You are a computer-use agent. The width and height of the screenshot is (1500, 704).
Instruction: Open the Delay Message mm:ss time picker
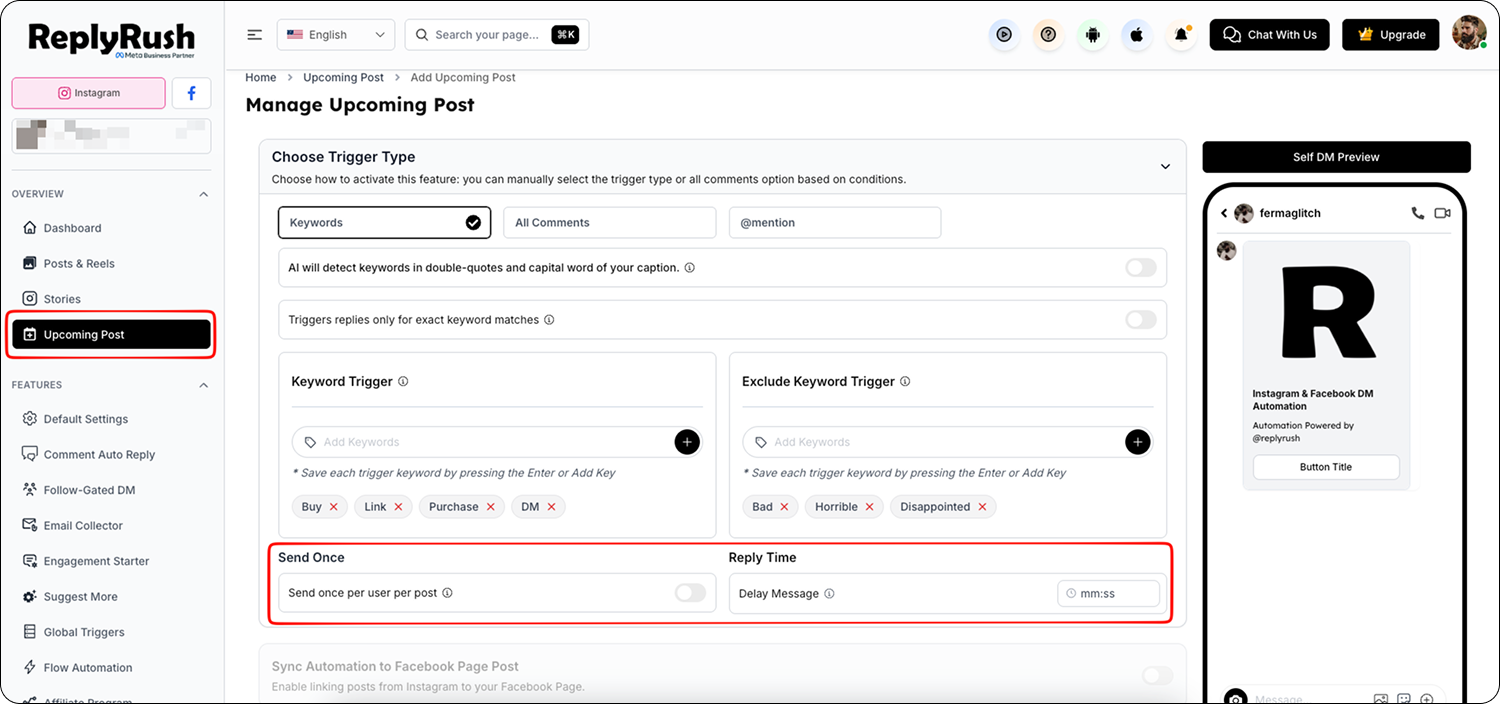tap(1109, 594)
